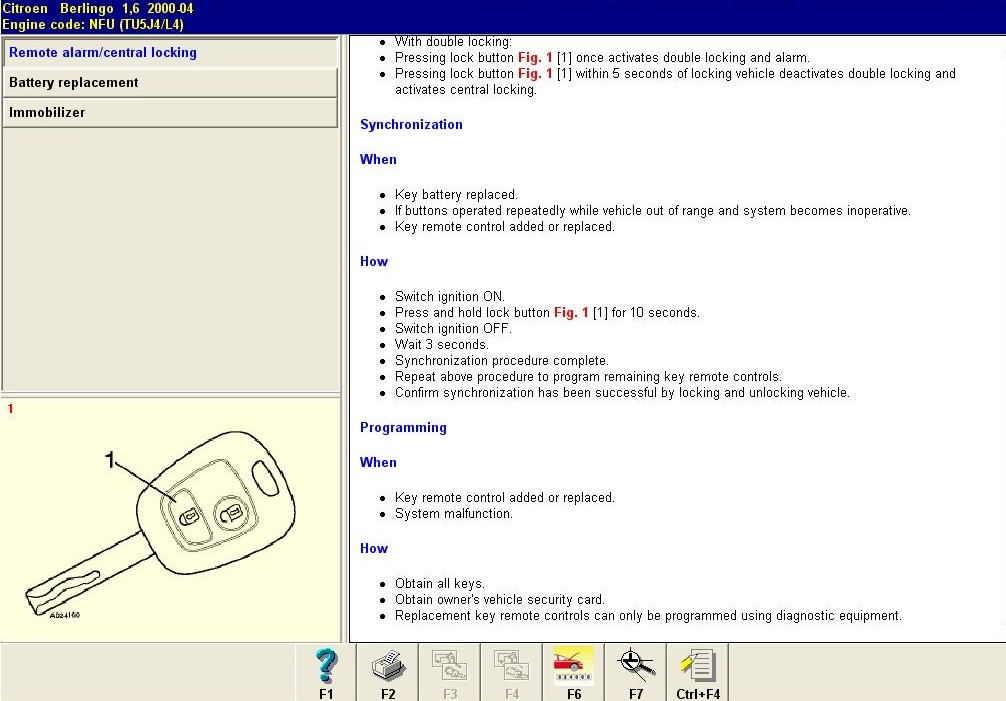The image size is (1006, 701).
Task: Click 'Citroen Berlingo 1,6 2000-04' title text
Action: 98,9
